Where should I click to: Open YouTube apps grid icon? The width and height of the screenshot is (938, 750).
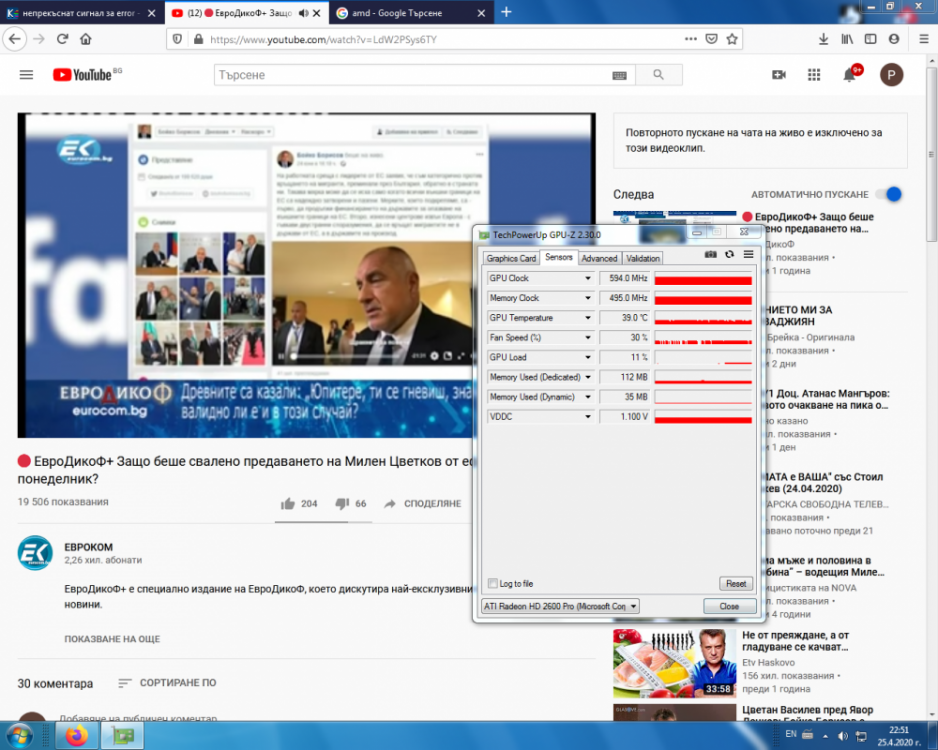coord(814,75)
